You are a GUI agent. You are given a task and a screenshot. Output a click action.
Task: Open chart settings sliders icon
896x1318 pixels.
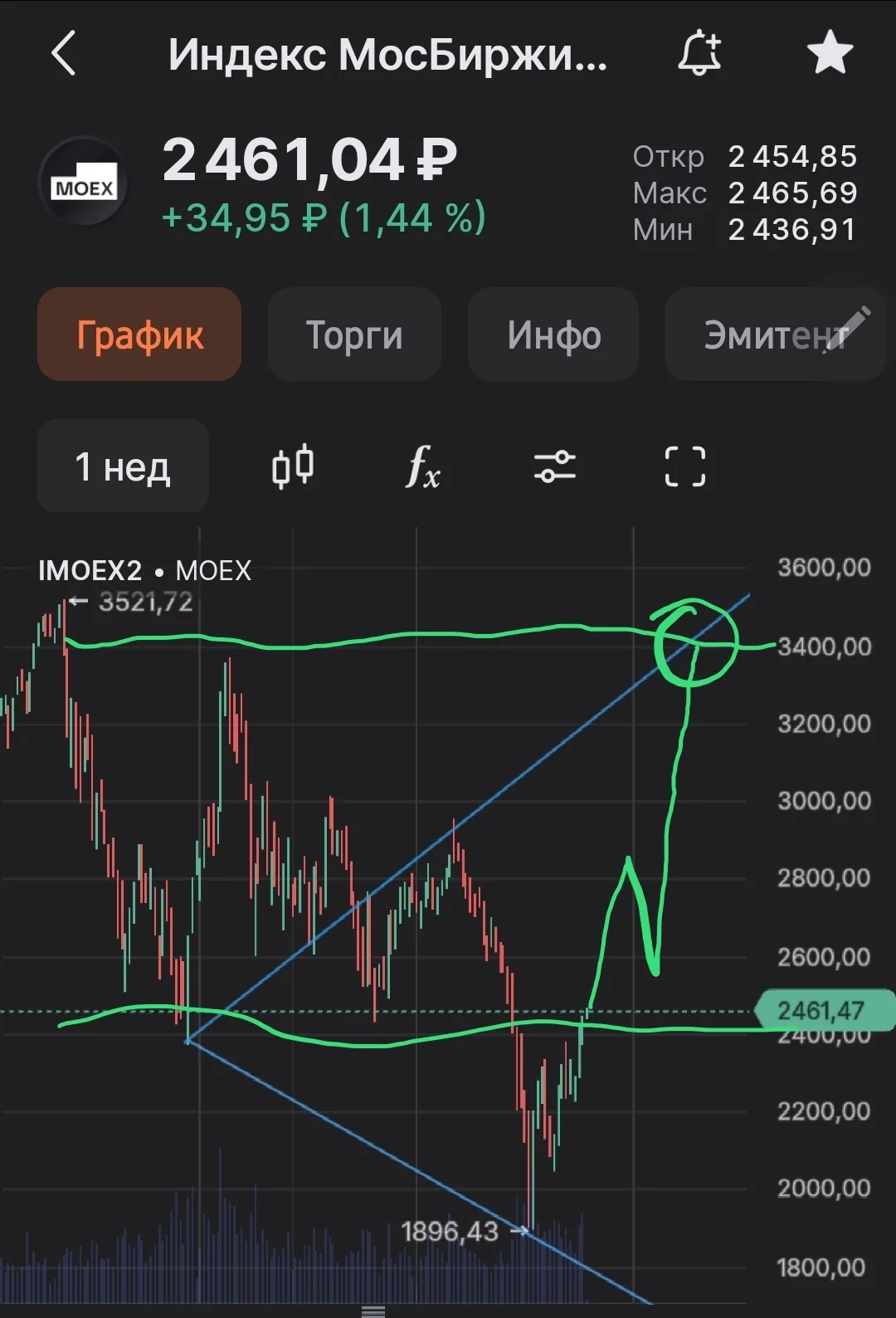[554, 466]
